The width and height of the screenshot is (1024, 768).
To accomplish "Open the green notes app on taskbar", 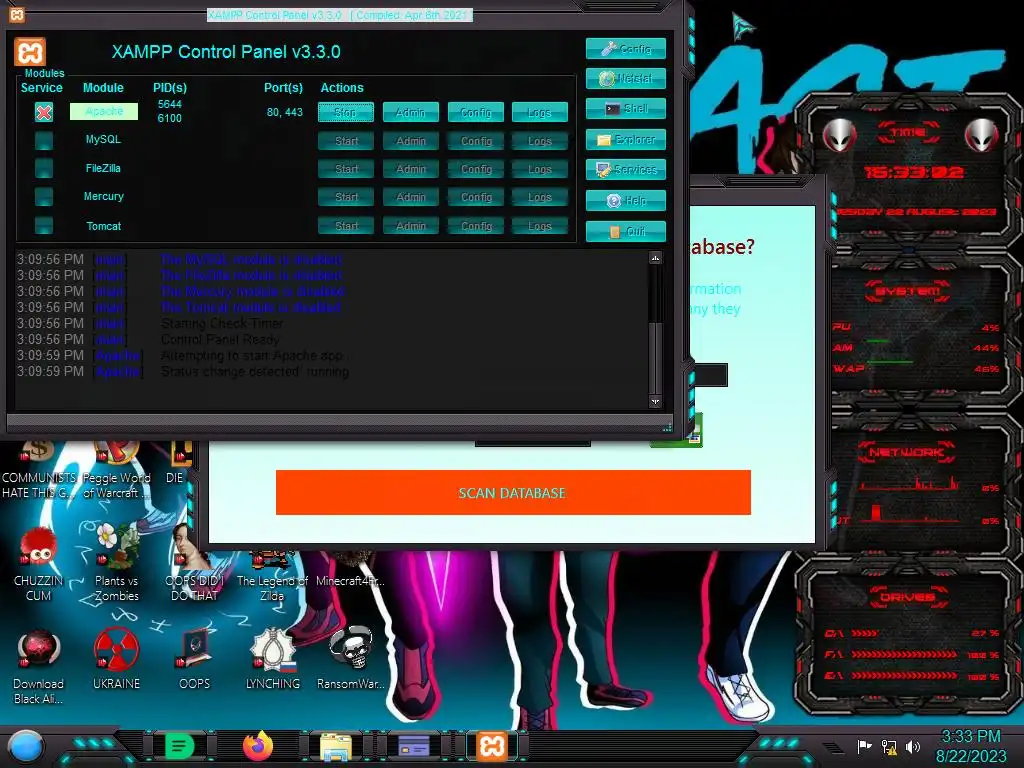I will pos(179,746).
